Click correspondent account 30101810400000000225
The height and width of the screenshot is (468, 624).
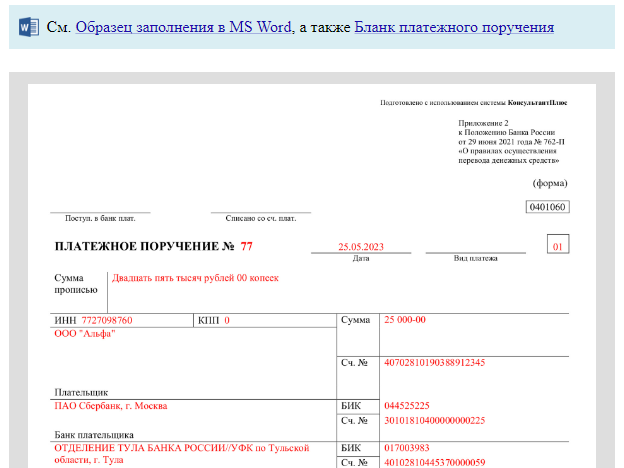(435, 421)
